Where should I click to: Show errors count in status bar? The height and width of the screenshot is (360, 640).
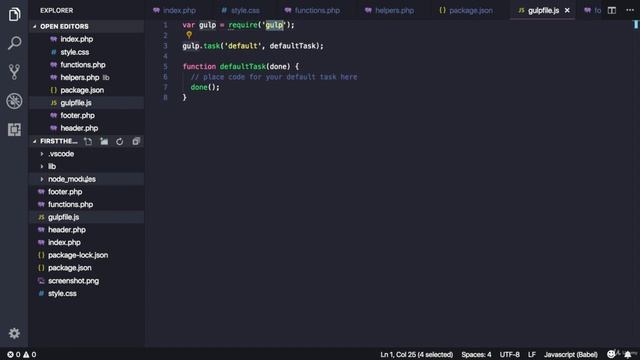click(x=13, y=354)
